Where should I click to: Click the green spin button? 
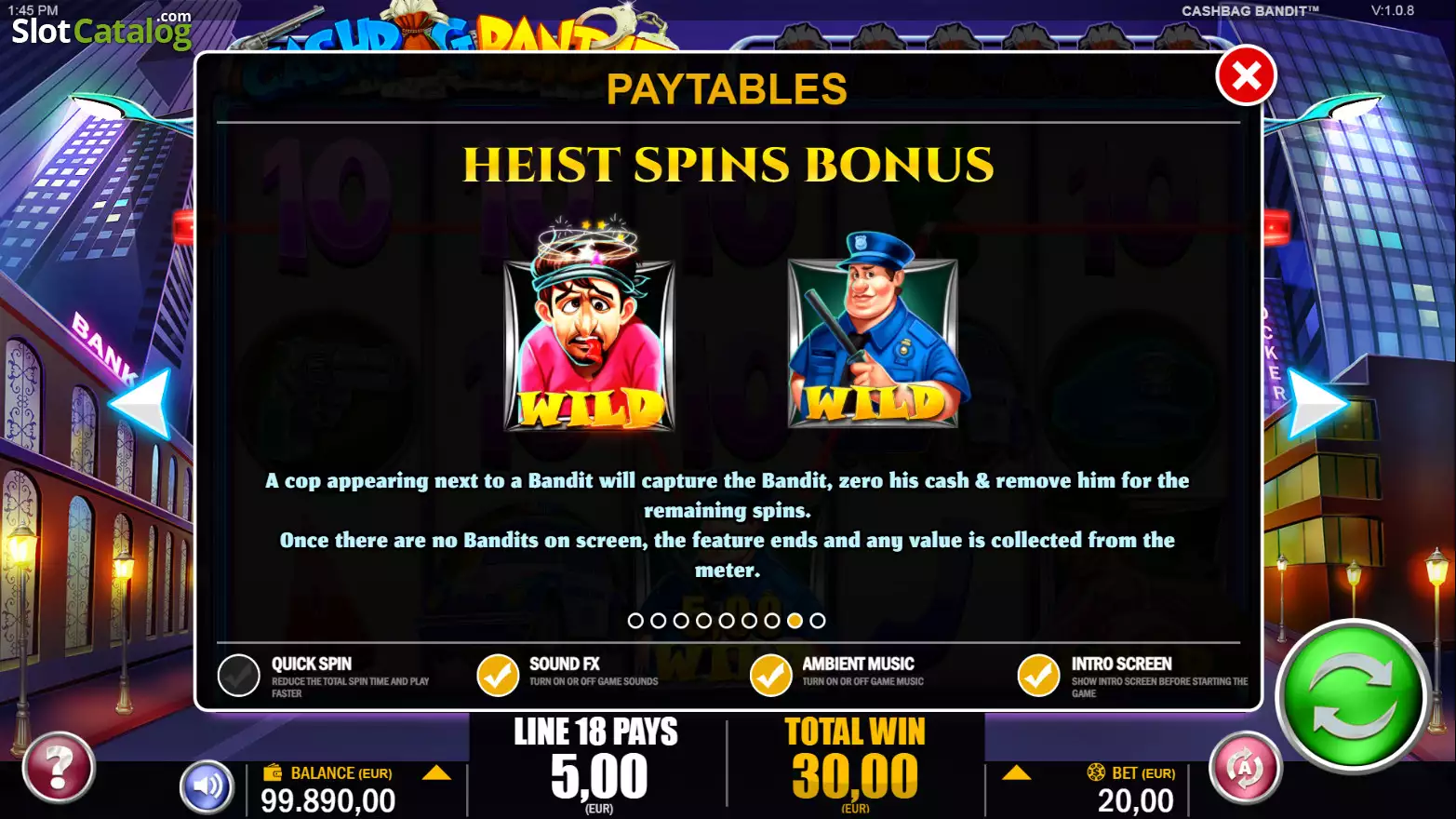(x=1353, y=696)
